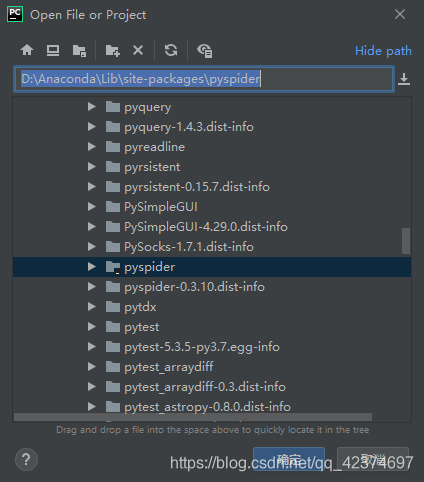The width and height of the screenshot is (424, 482).
Task: Expand the pyrsistent folder arrow
Action: click(92, 167)
